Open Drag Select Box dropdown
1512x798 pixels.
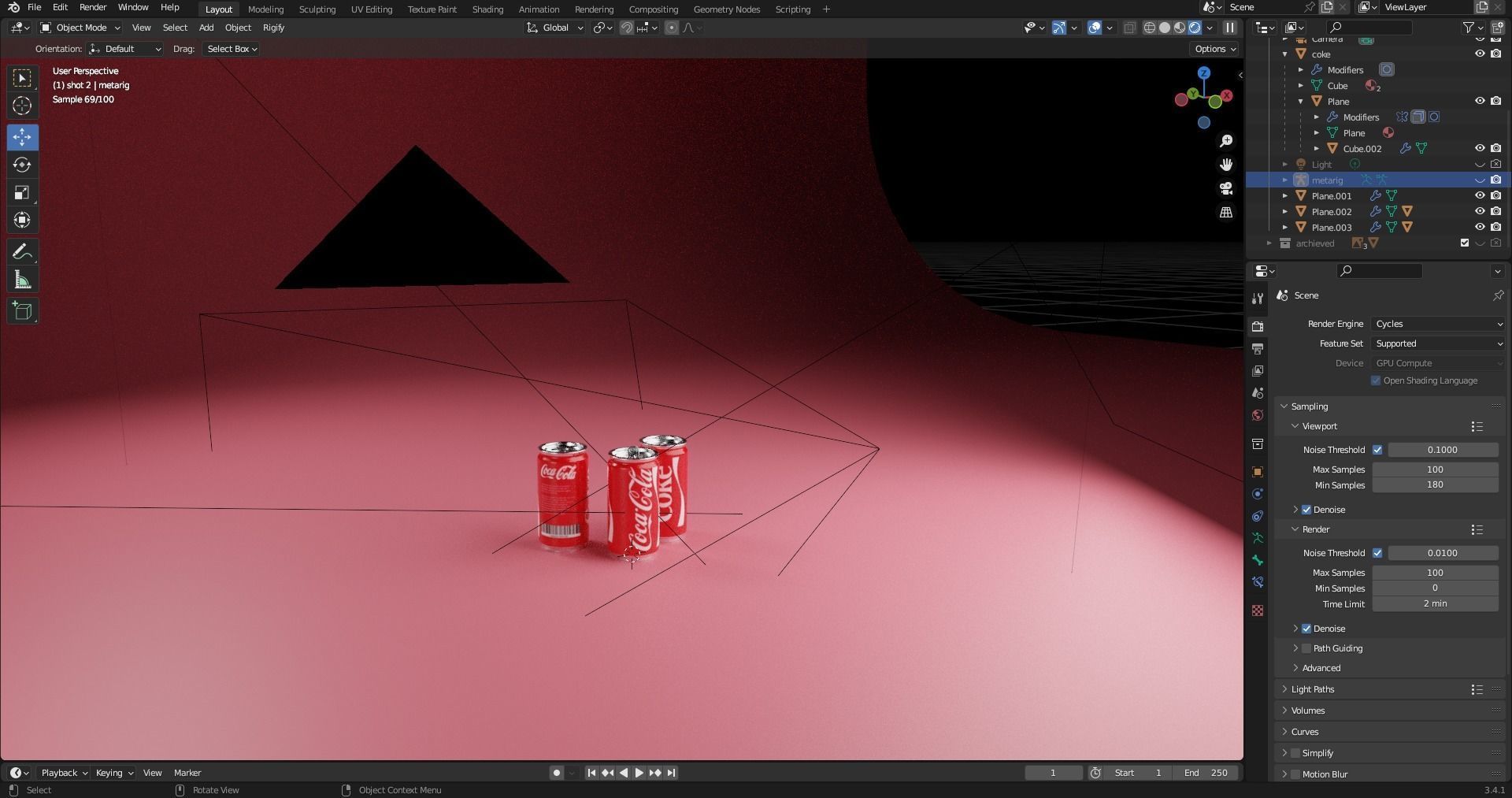(x=232, y=49)
